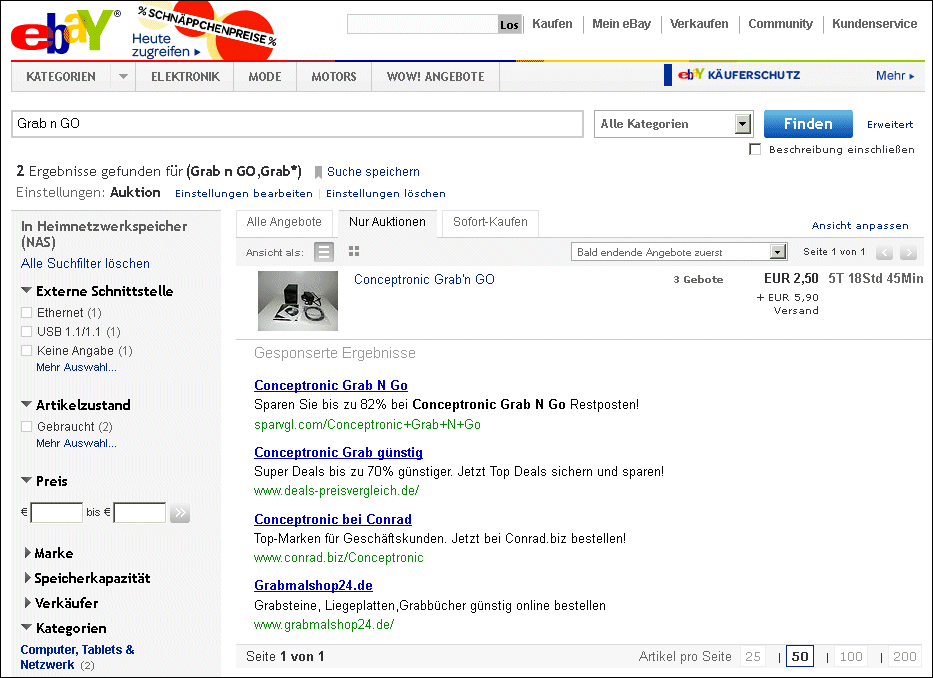
Task: Expand the Verkäufer filter section
Action: point(27,602)
